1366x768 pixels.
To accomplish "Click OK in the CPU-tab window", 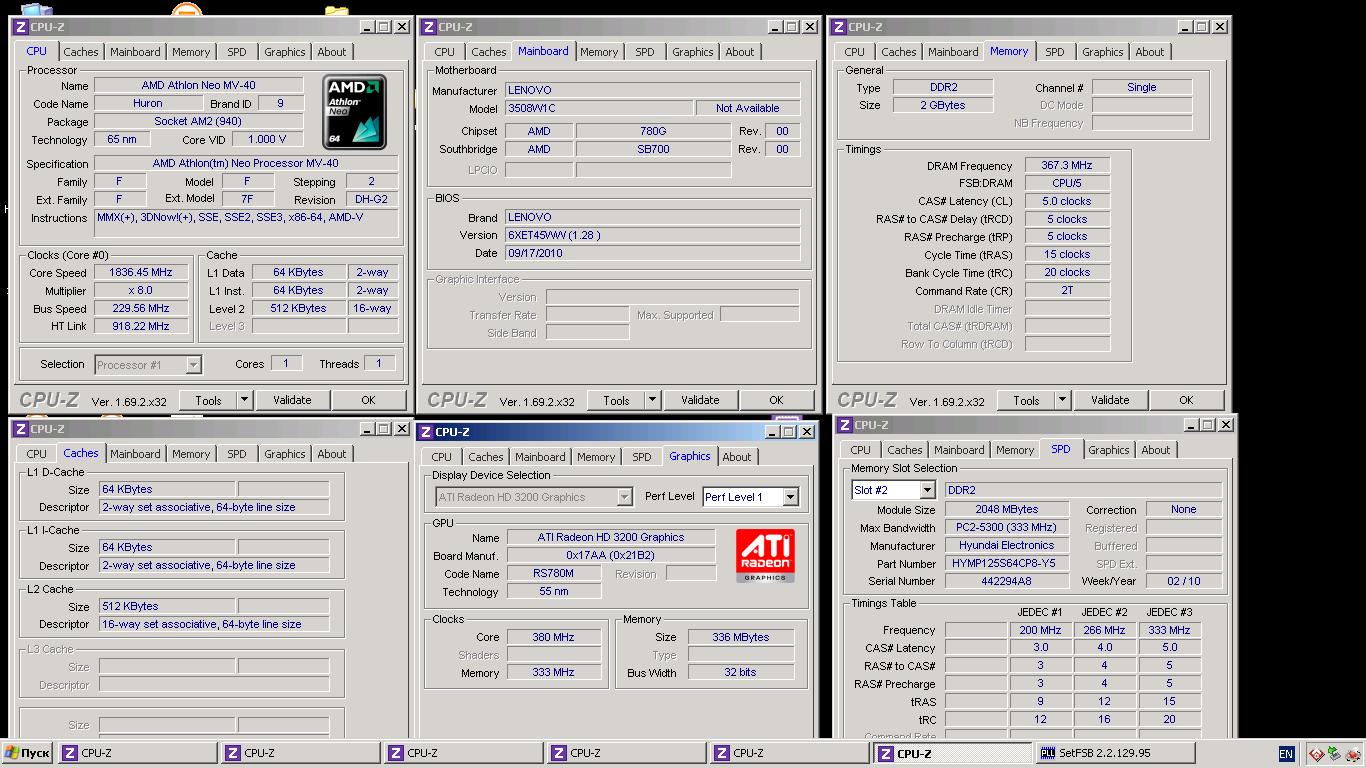I will point(368,400).
